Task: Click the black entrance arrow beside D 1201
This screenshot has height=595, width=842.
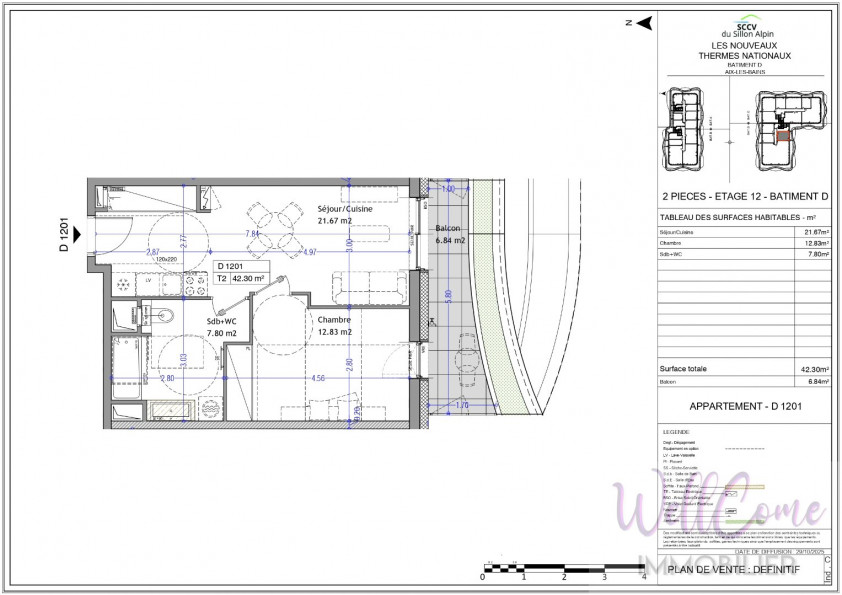Action: pos(78,236)
